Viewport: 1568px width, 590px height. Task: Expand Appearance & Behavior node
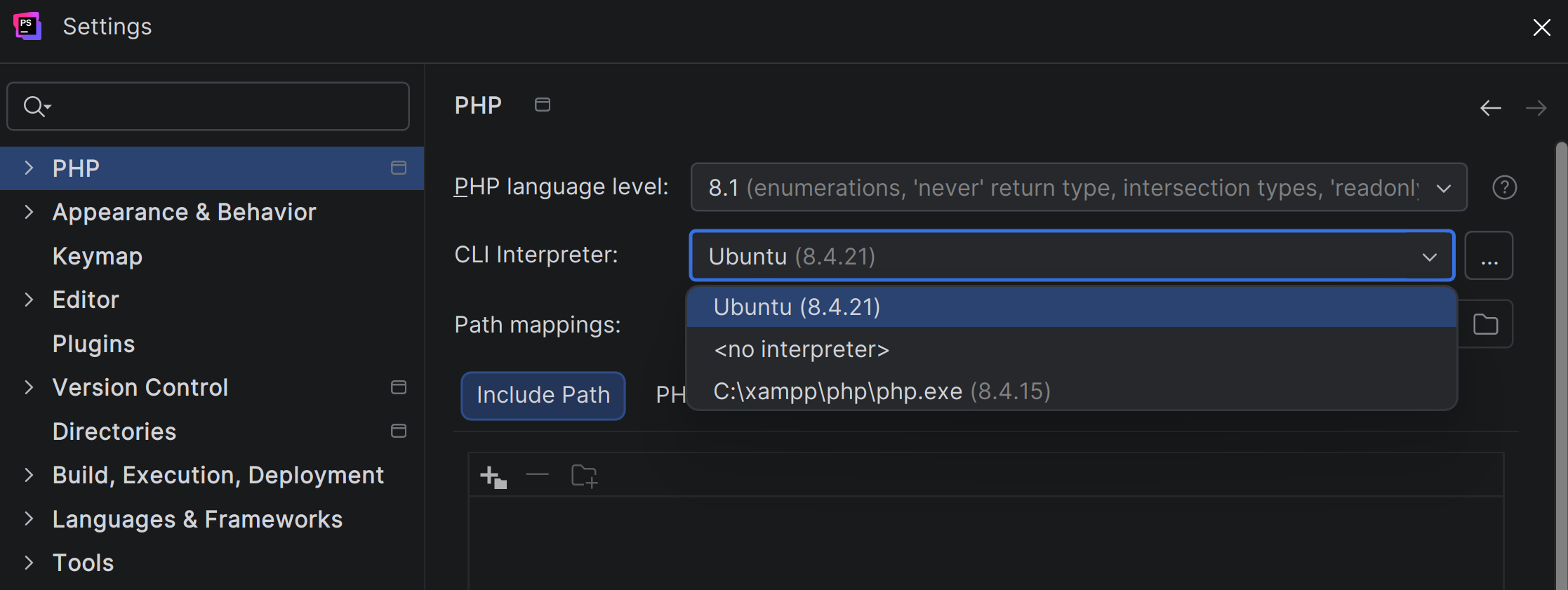pos(29,212)
